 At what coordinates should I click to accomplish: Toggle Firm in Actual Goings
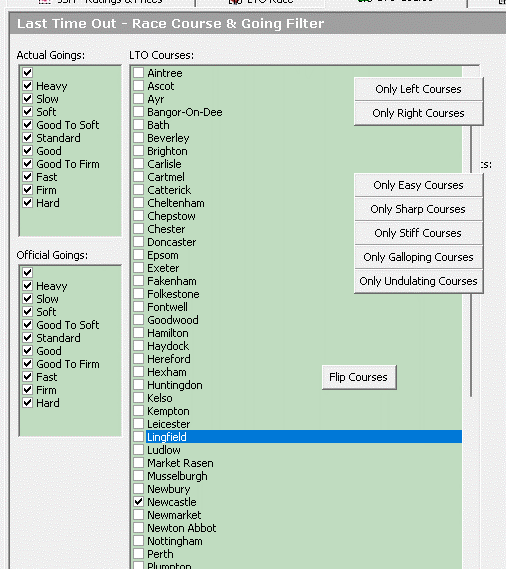coord(28,190)
